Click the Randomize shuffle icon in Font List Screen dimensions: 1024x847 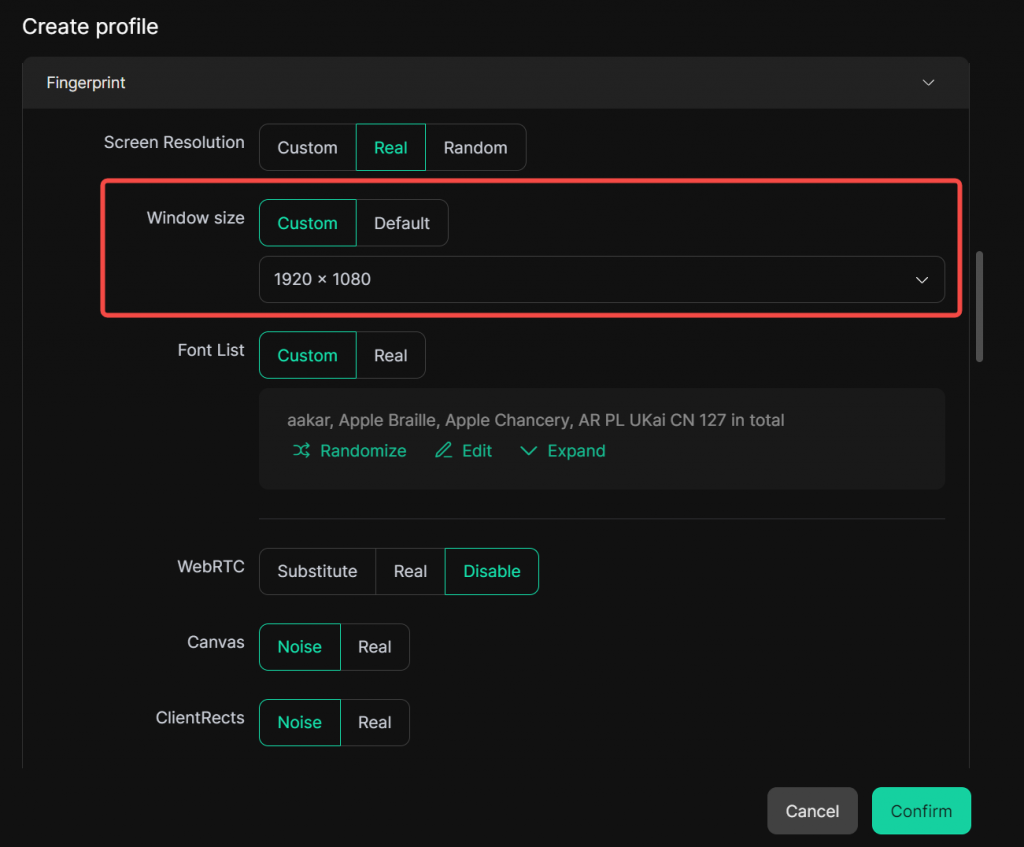(301, 451)
